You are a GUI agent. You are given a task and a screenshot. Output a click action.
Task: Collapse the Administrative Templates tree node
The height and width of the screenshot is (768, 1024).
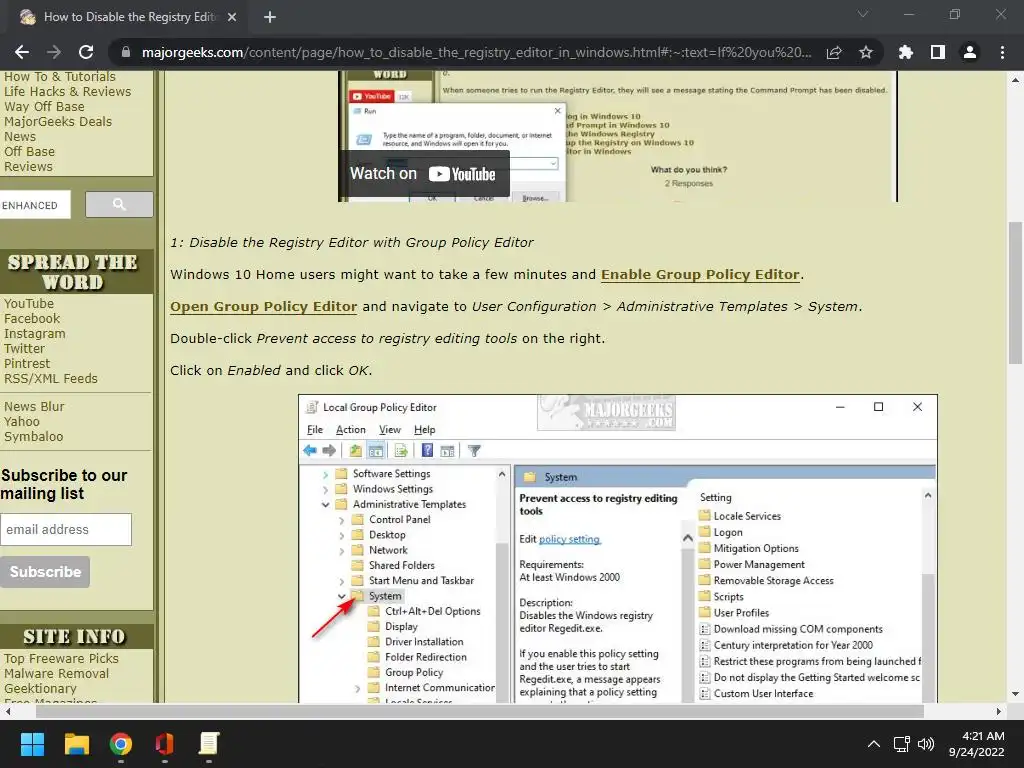[325, 504]
